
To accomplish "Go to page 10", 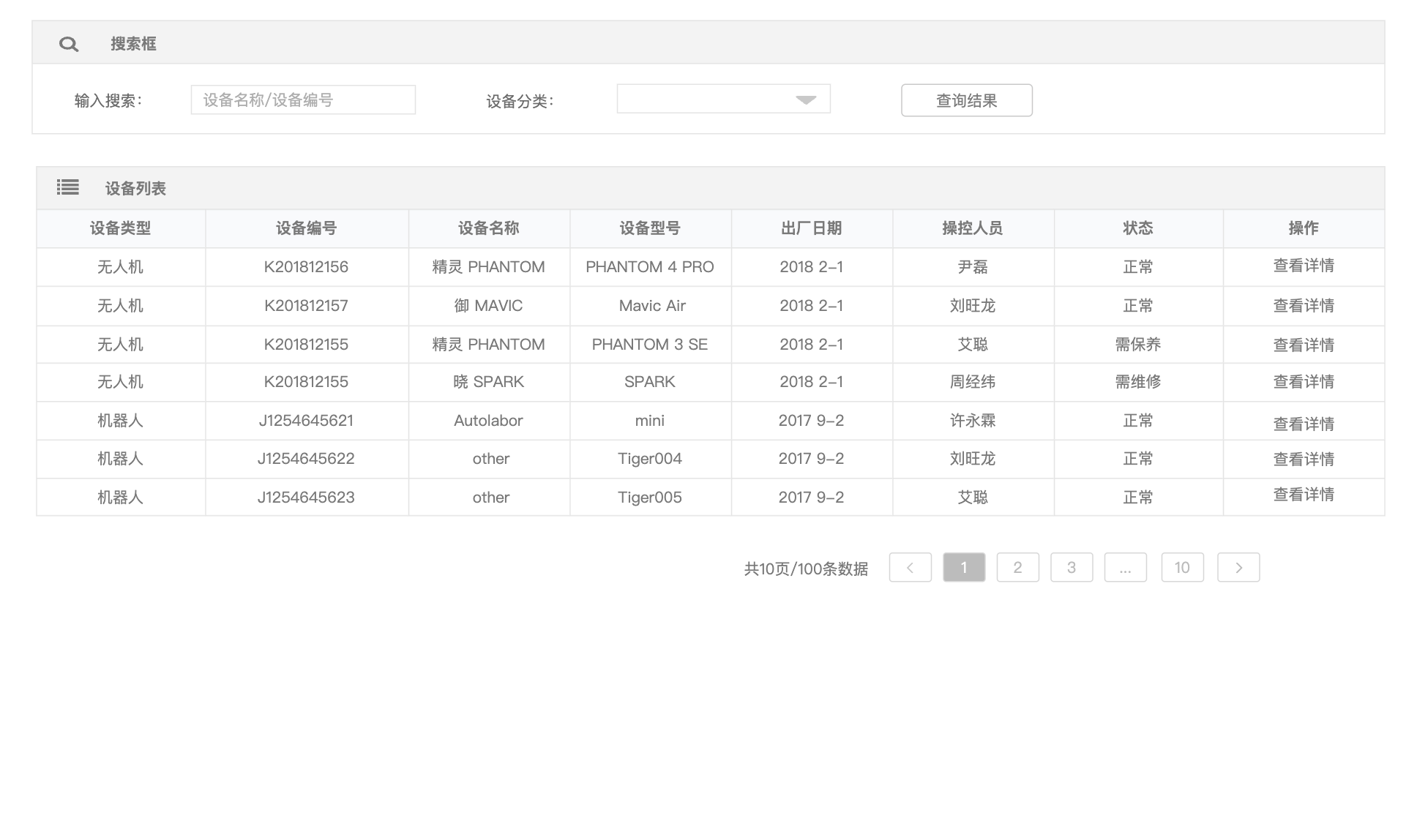I will click(x=1182, y=568).
